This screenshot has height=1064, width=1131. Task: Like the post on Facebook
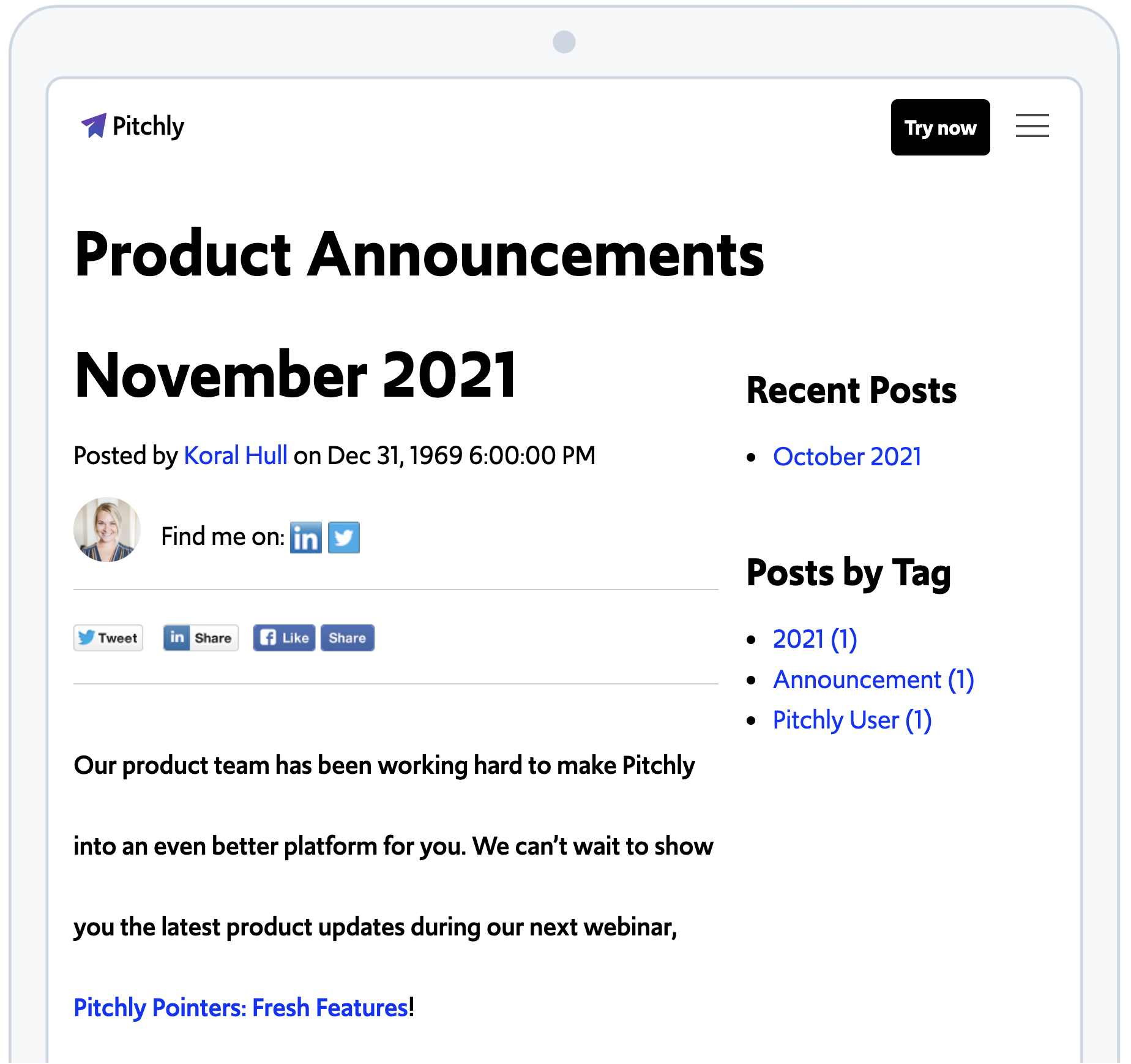(285, 638)
